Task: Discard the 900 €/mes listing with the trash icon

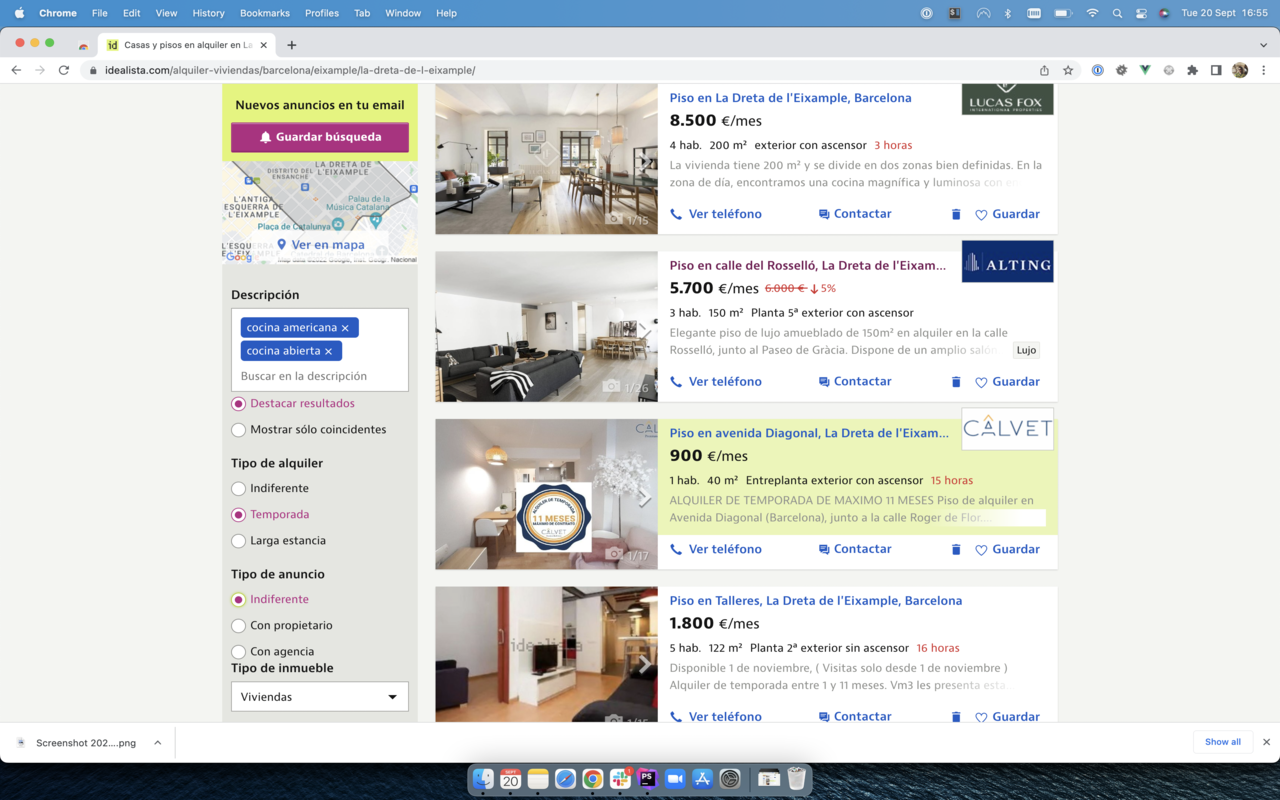Action: (x=955, y=549)
